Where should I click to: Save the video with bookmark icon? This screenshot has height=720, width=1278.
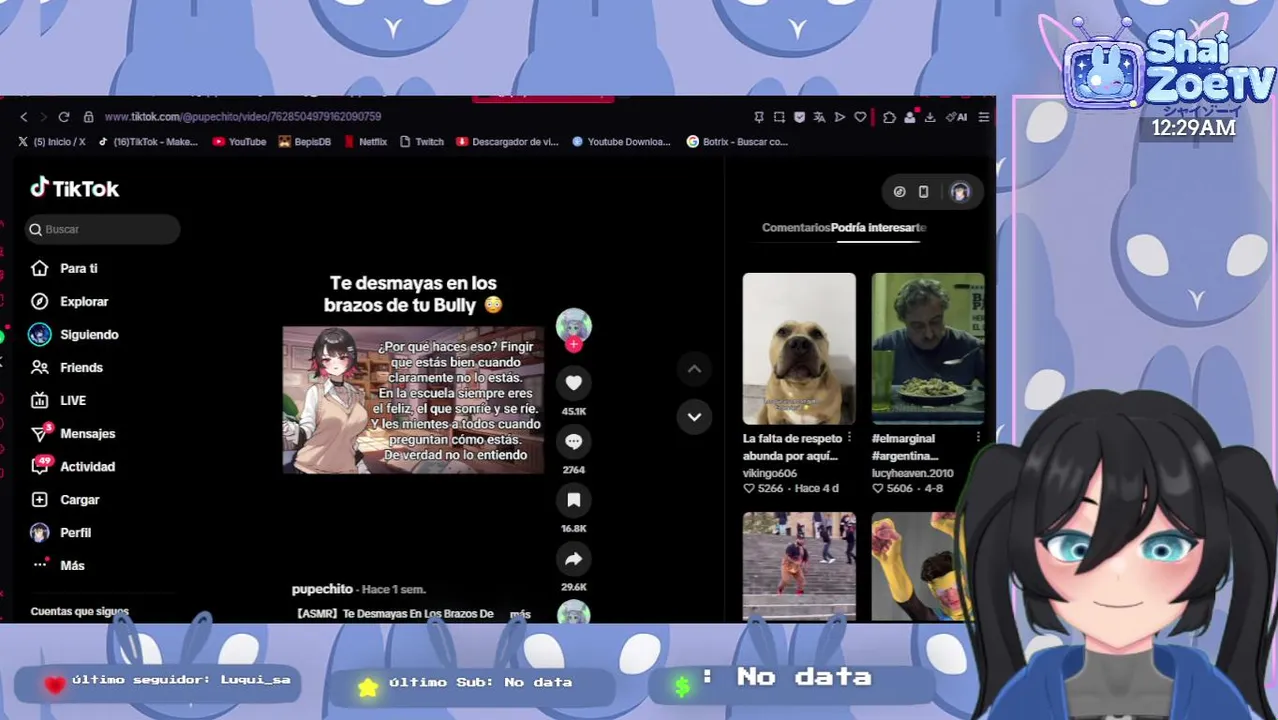(574, 500)
